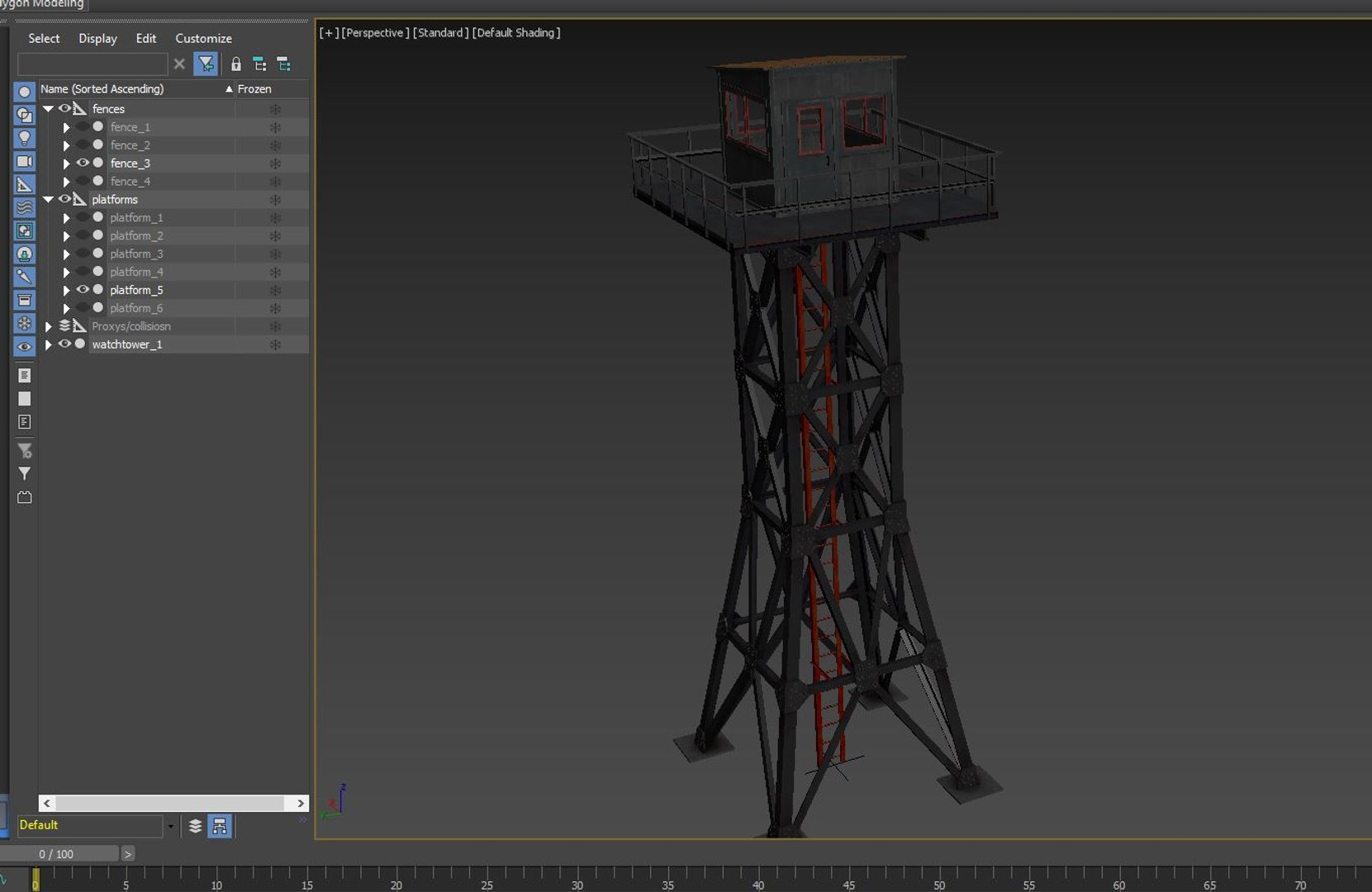1372x892 pixels.
Task: Click the right hierarchy tree toolbar icon
Action: pyautogui.click(x=283, y=64)
